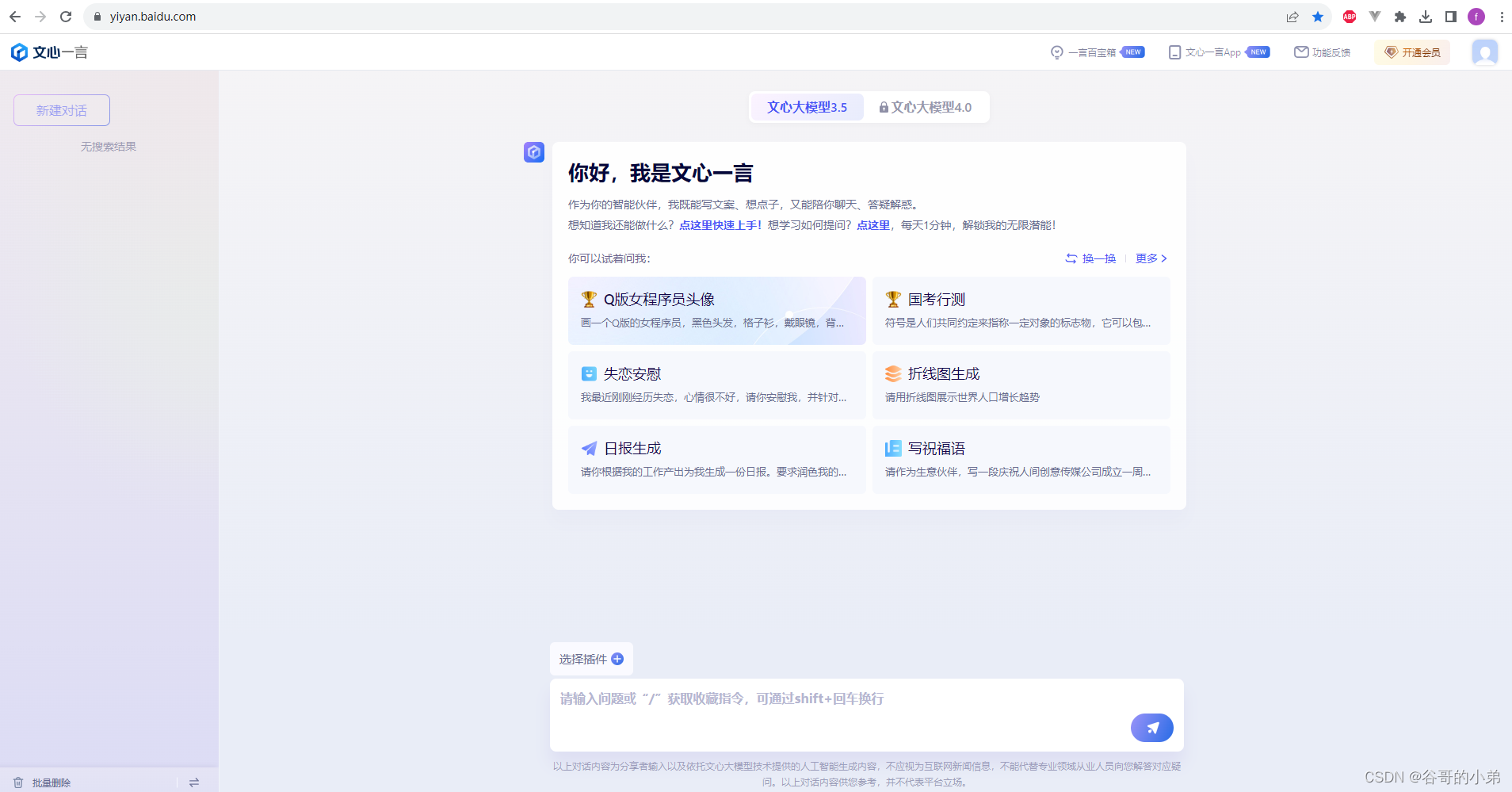Open 文心一言App download link
1512x792 pixels.
pos(1220,52)
